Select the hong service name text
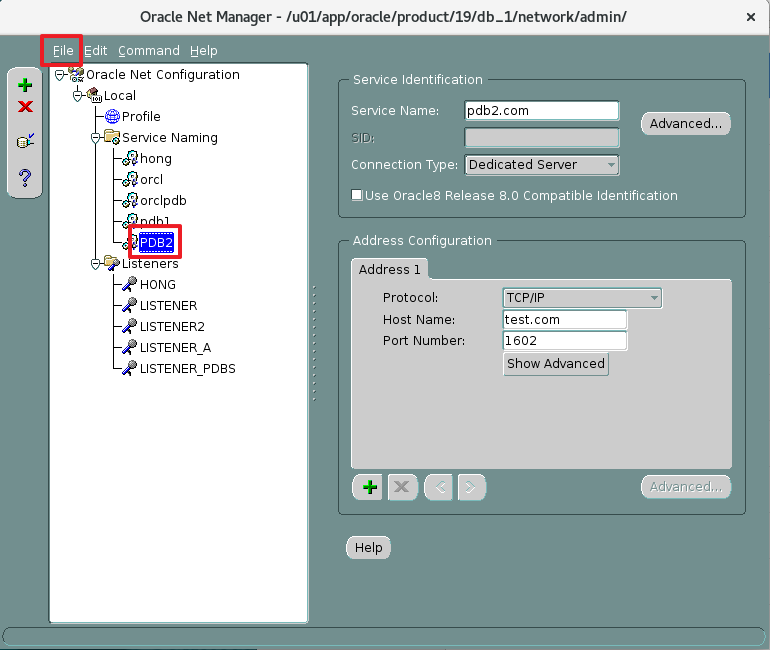This screenshot has height=650, width=770. (156, 159)
